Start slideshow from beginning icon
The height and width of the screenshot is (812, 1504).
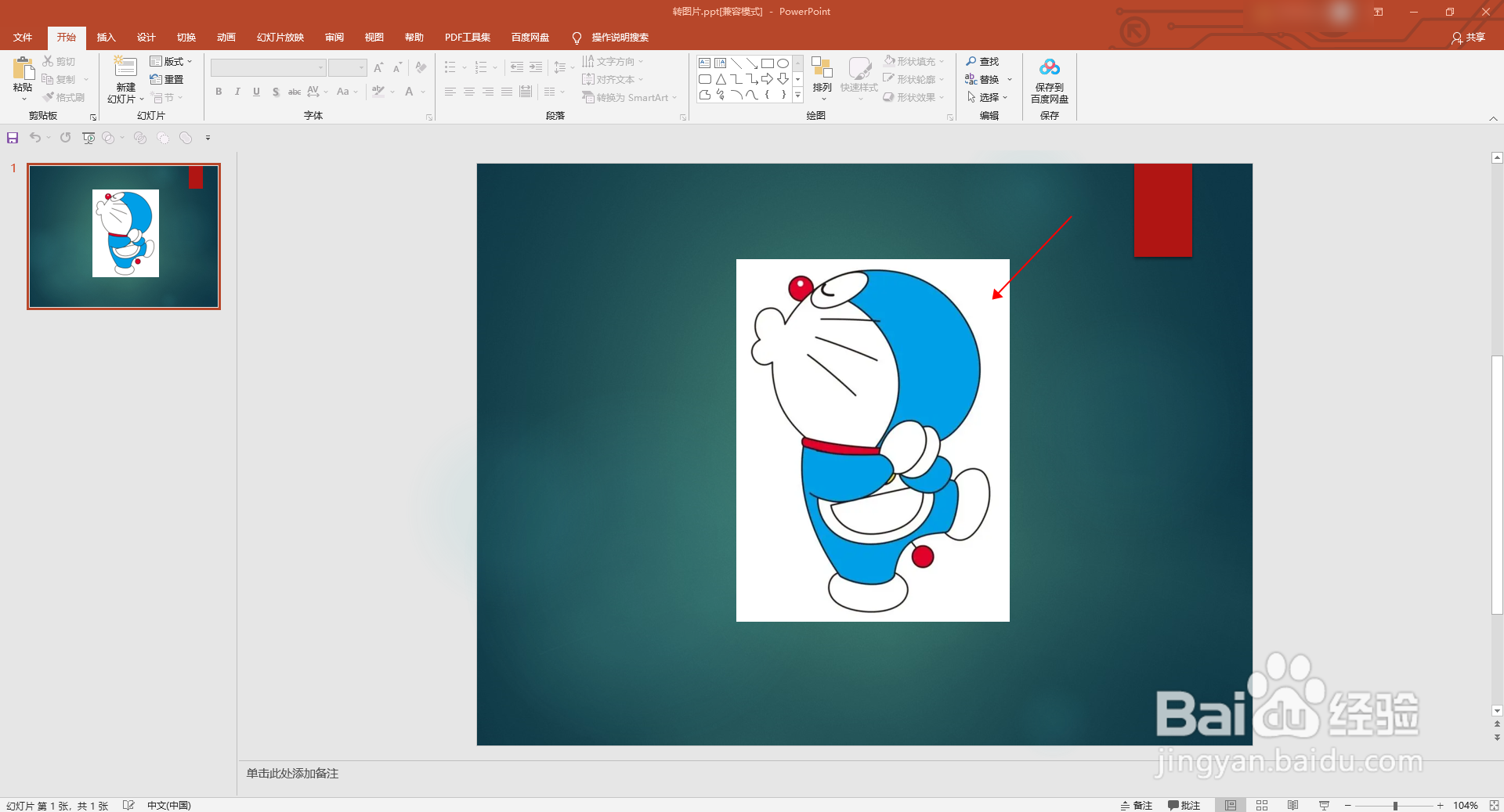(x=89, y=138)
